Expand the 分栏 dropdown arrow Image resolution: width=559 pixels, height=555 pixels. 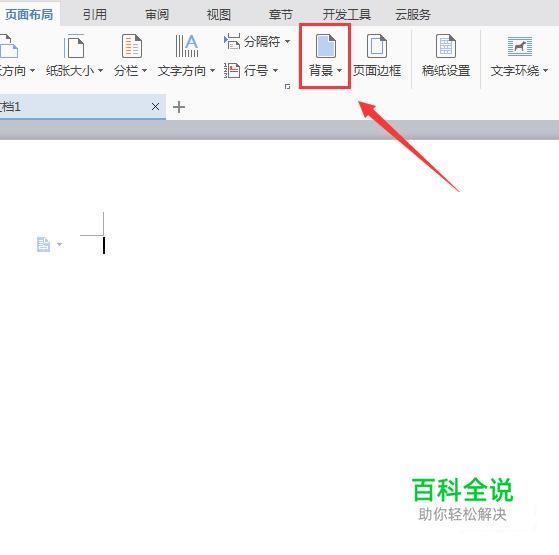144,71
